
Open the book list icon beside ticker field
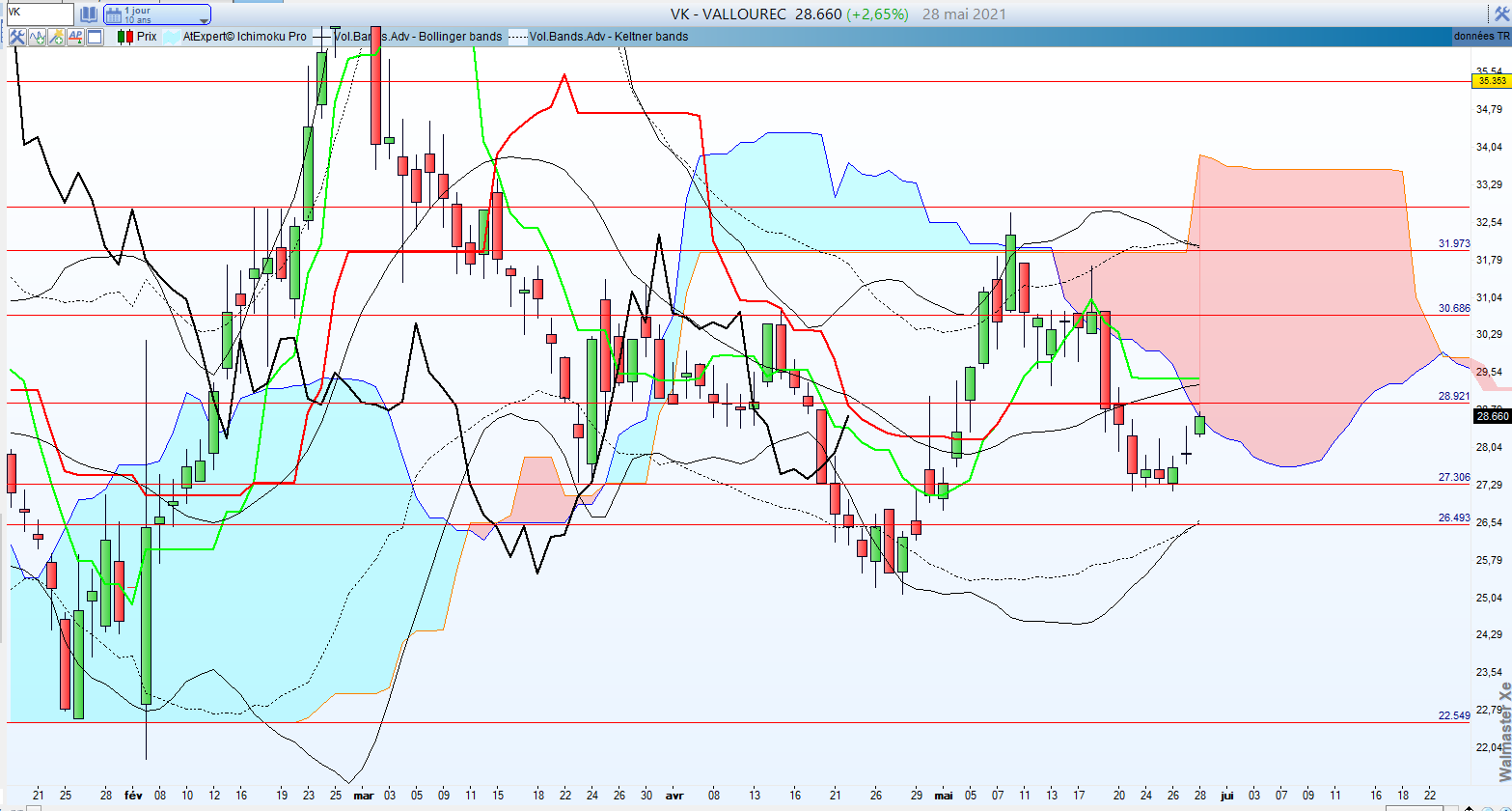[x=88, y=14]
